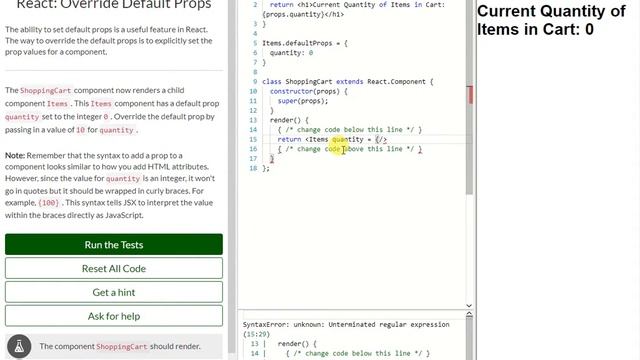The height and width of the screenshot is (360, 640).
Task: Click the SyntaxError message in console
Action: 346,329
